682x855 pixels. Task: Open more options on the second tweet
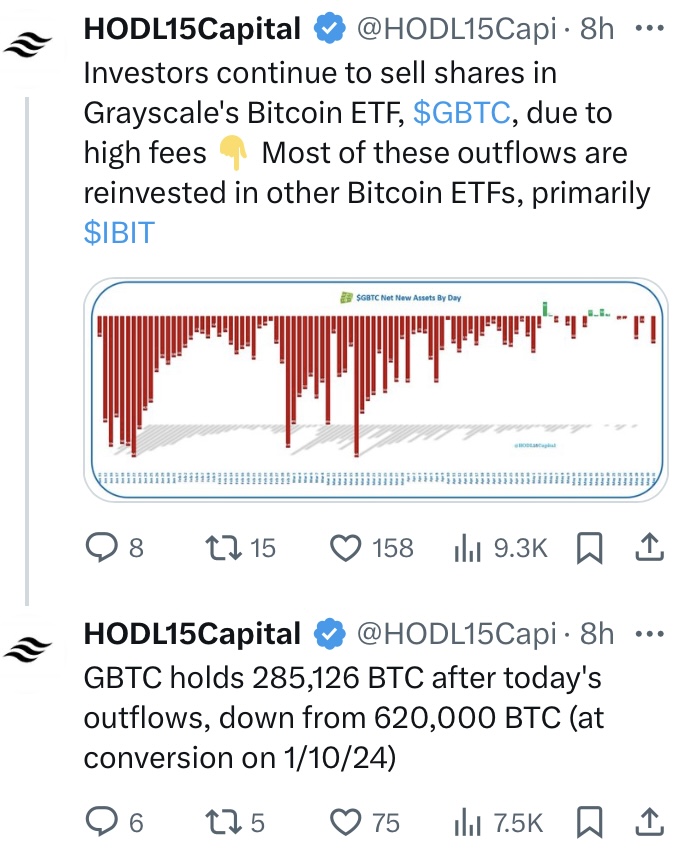click(x=650, y=634)
